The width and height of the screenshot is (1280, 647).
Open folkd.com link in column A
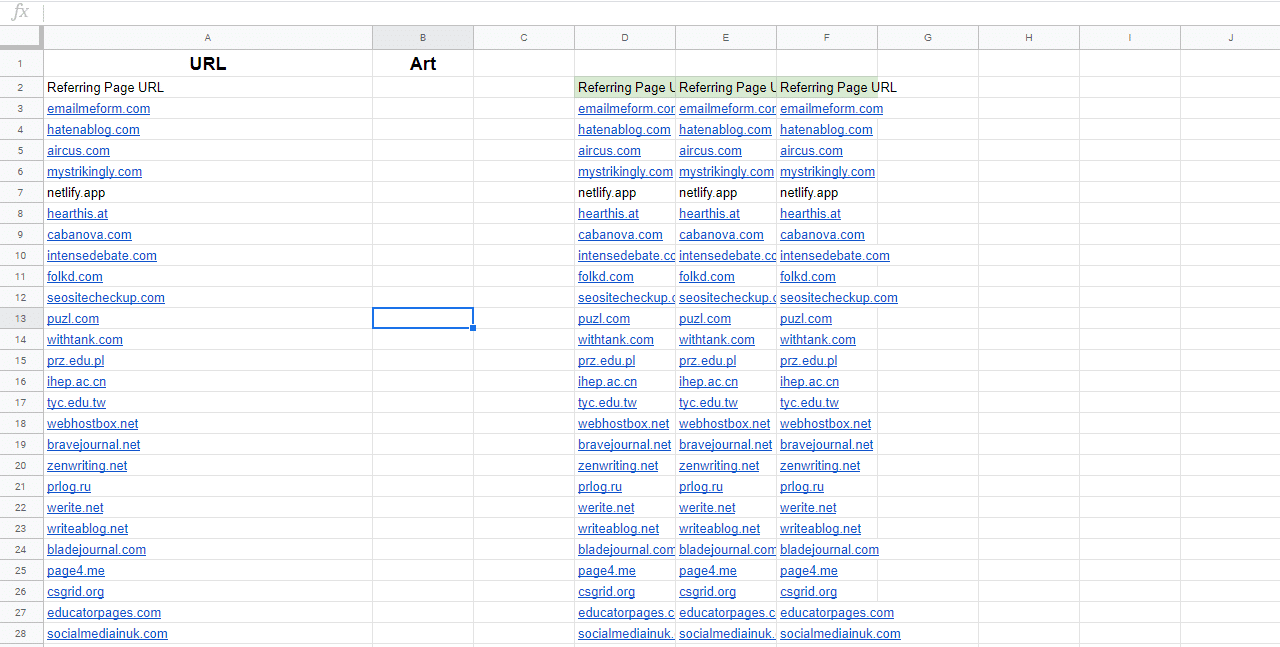tap(75, 276)
